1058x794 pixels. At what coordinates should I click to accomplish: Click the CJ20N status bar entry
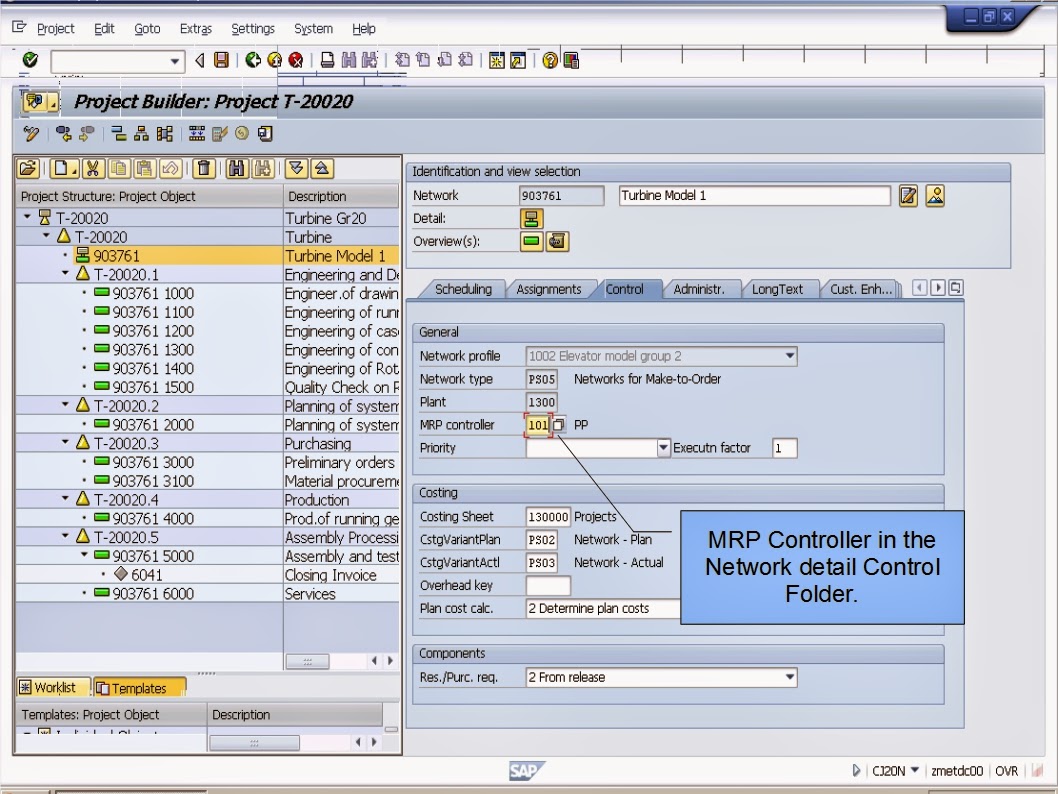888,771
